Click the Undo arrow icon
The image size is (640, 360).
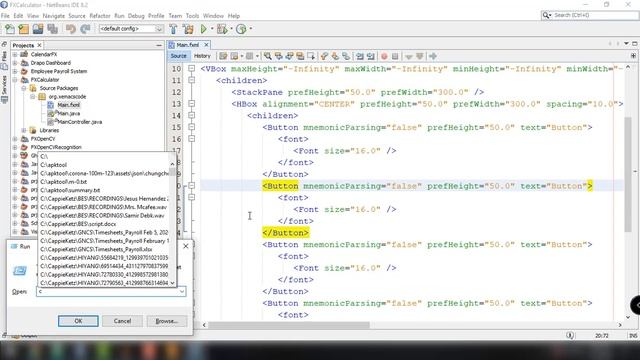[71, 29]
